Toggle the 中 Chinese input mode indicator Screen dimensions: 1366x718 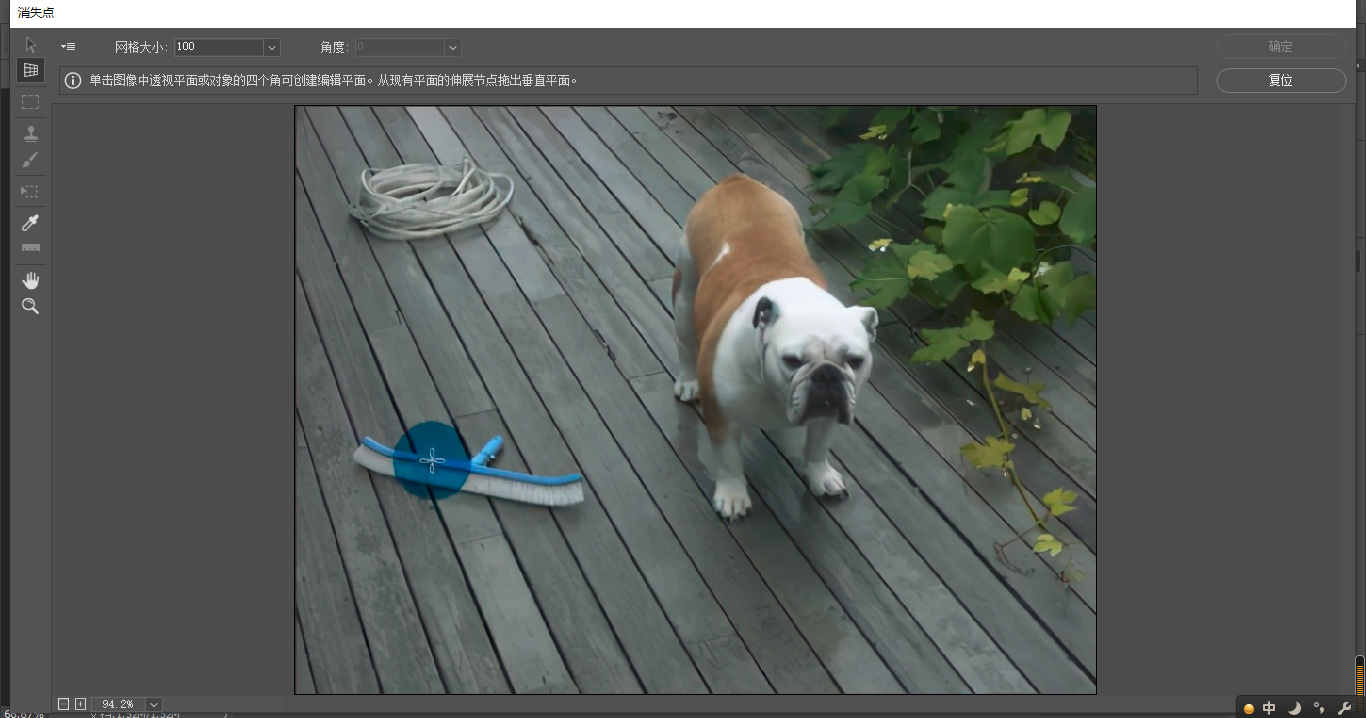point(1269,708)
